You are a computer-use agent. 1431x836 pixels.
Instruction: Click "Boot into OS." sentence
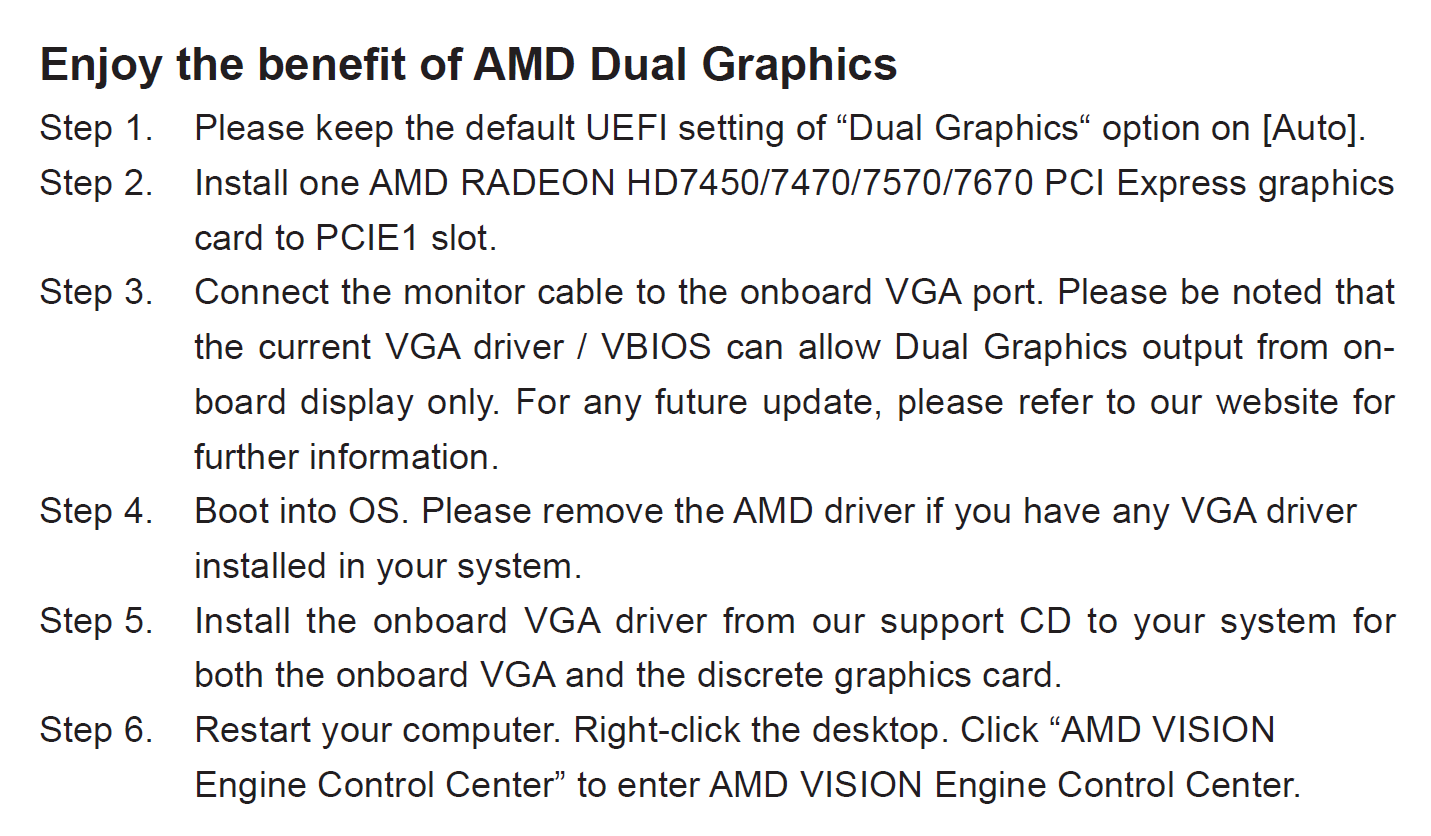coord(303,511)
